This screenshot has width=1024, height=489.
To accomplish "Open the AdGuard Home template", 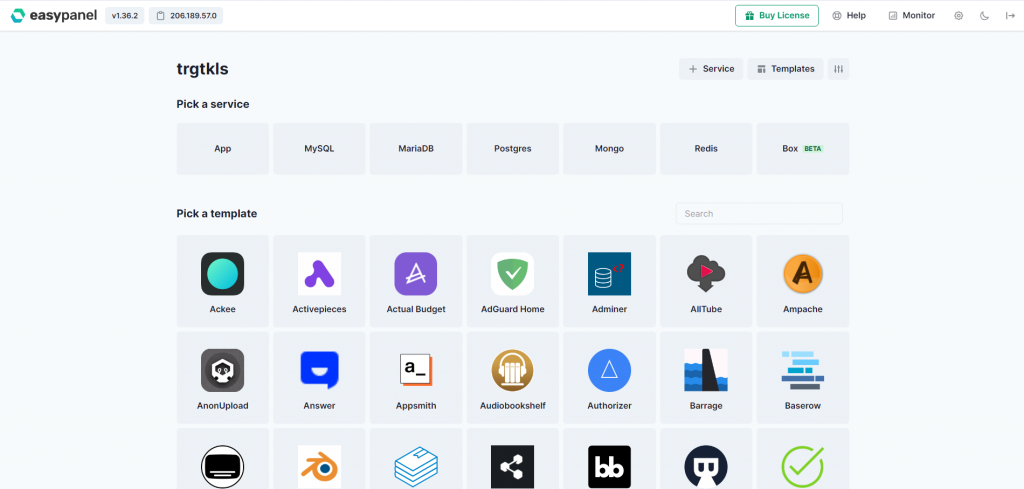I will click(x=512, y=274).
